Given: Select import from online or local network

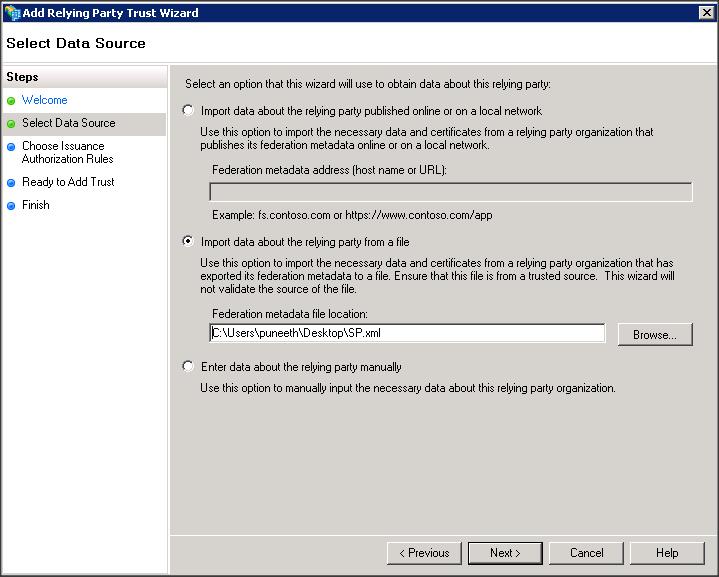Looking at the screenshot, I should pyautogui.click(x=189, y=111).
